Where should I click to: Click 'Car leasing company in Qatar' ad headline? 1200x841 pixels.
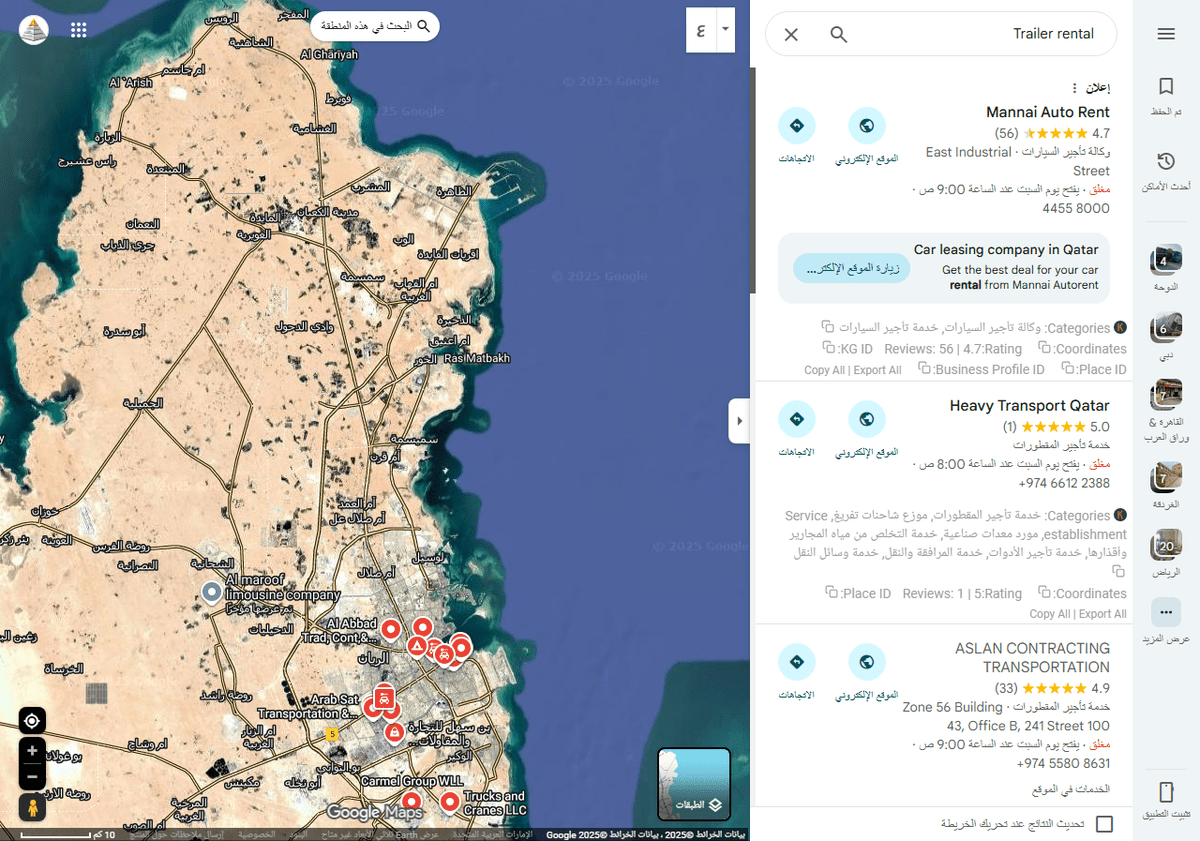tap(1006, 250)
